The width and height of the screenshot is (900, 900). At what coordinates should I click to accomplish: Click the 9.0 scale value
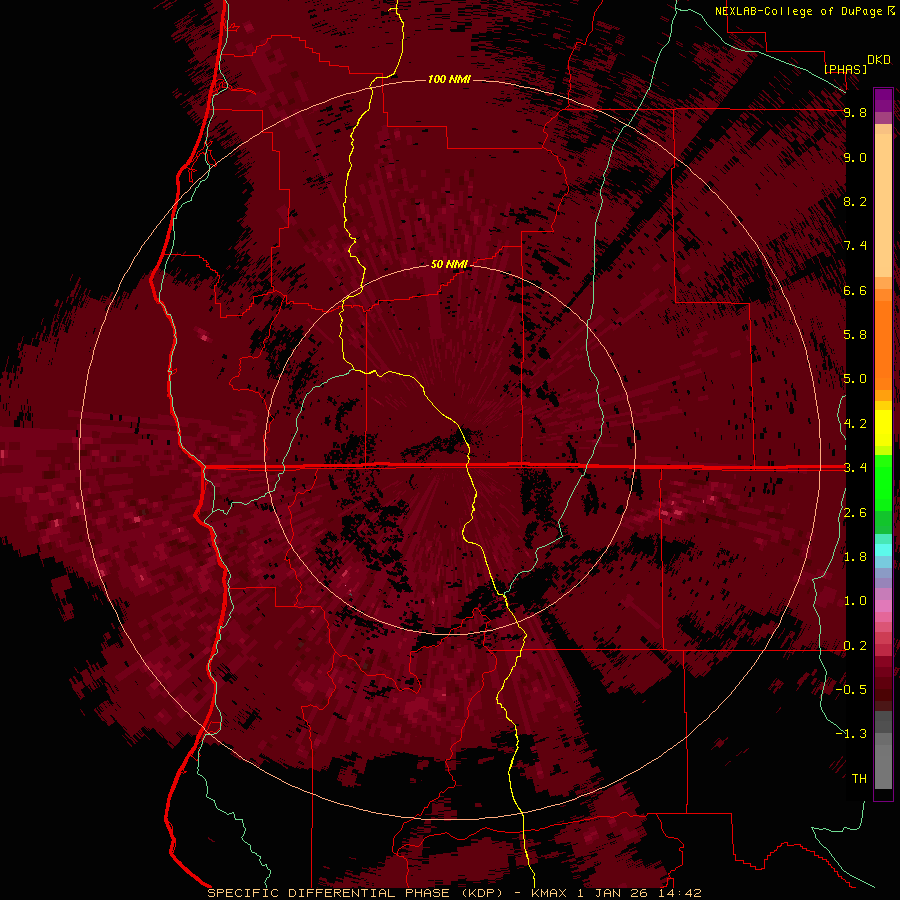click(855, 157)
